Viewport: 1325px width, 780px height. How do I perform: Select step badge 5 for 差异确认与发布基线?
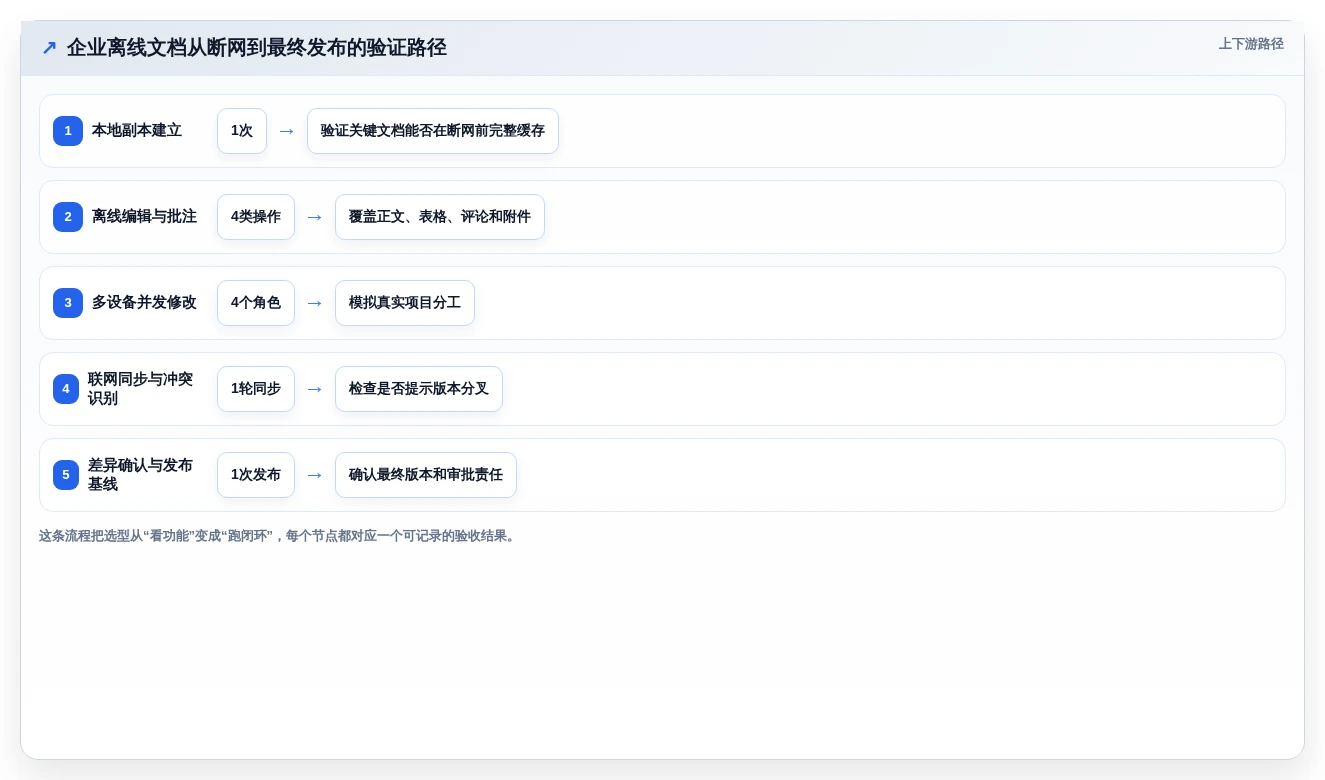[x=66, y=475]
